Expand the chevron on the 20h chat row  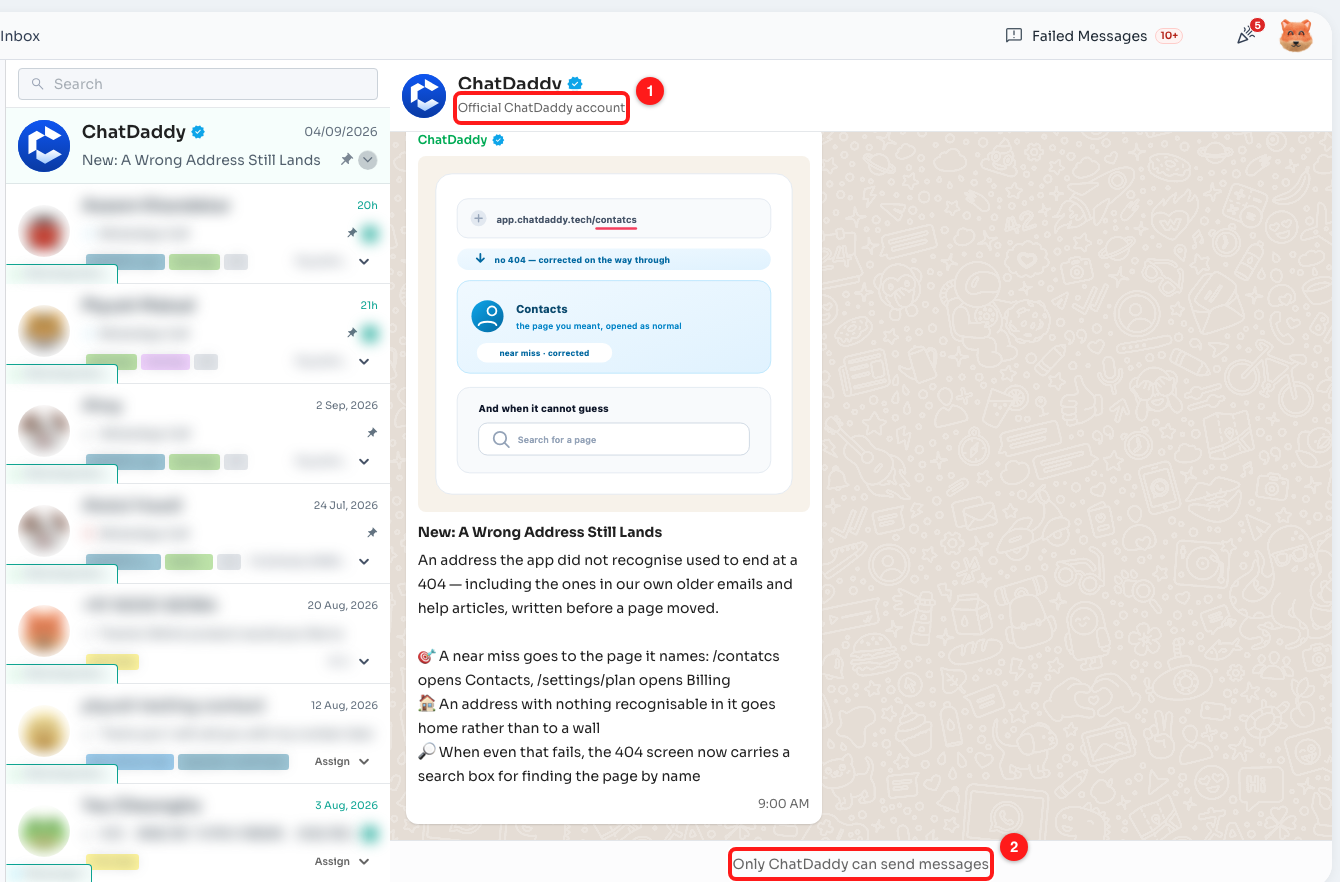tap(364, 262)
